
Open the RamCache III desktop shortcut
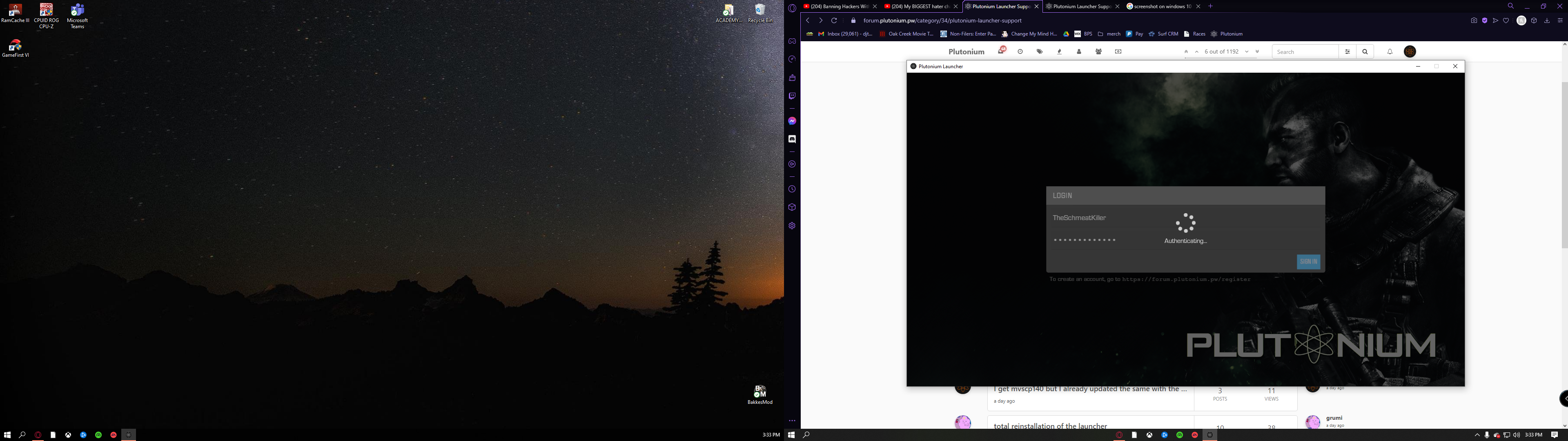click(x=15, y=13)
